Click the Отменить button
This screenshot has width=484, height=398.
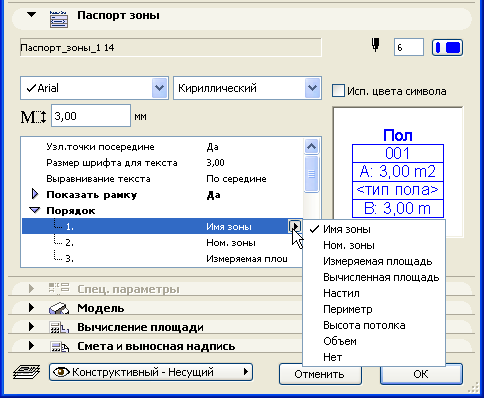click(320, 374)
